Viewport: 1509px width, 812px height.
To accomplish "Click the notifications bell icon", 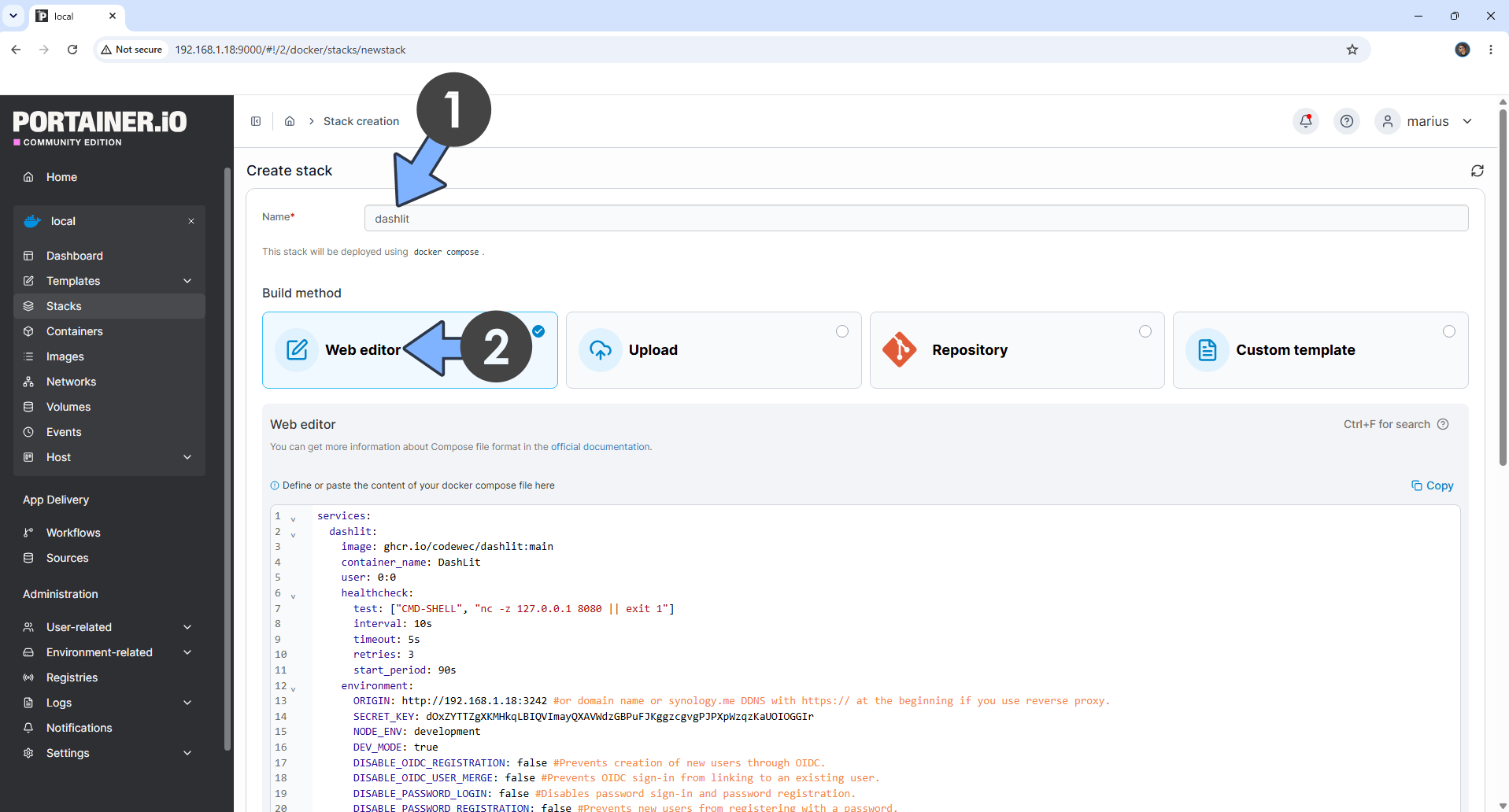I will 1306,121.
